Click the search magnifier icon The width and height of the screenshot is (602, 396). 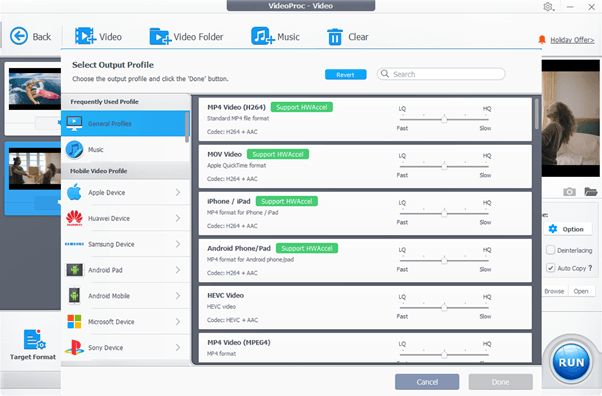(385, 74)
